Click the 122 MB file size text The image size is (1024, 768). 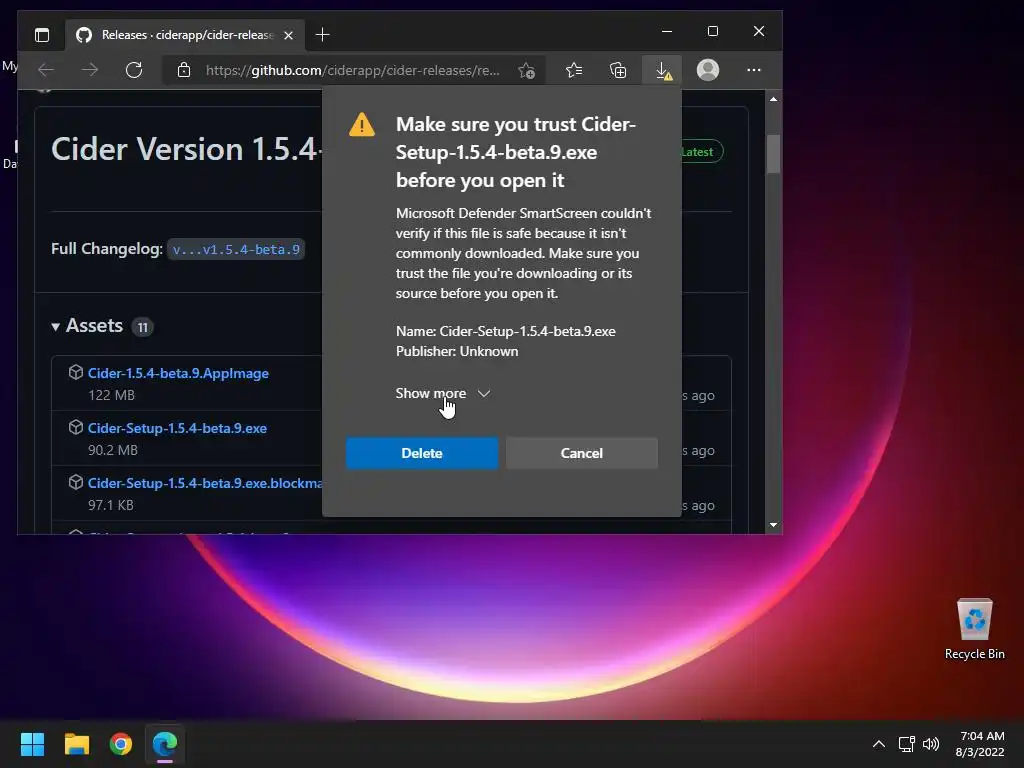tap(111, 395)
